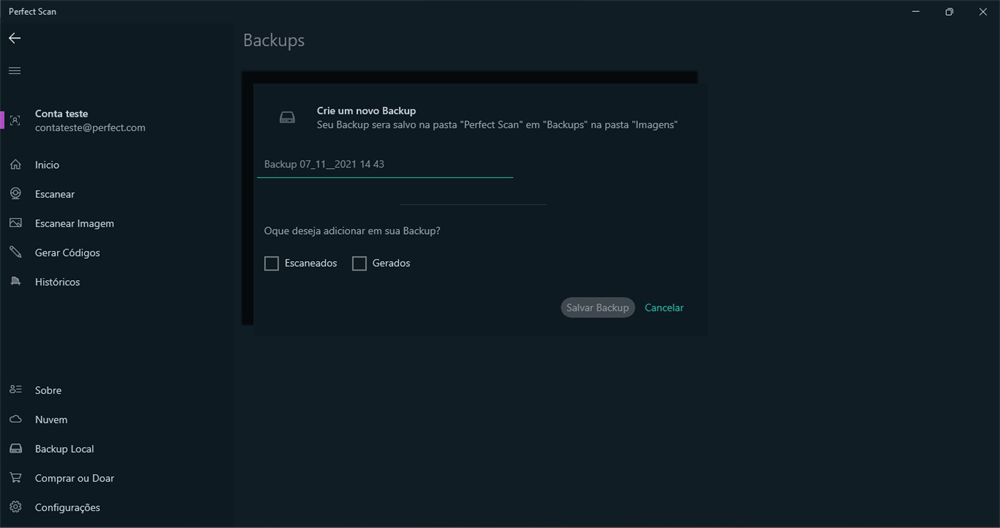Click the account avatar icon beside Conta teste

tap(15, 121)
